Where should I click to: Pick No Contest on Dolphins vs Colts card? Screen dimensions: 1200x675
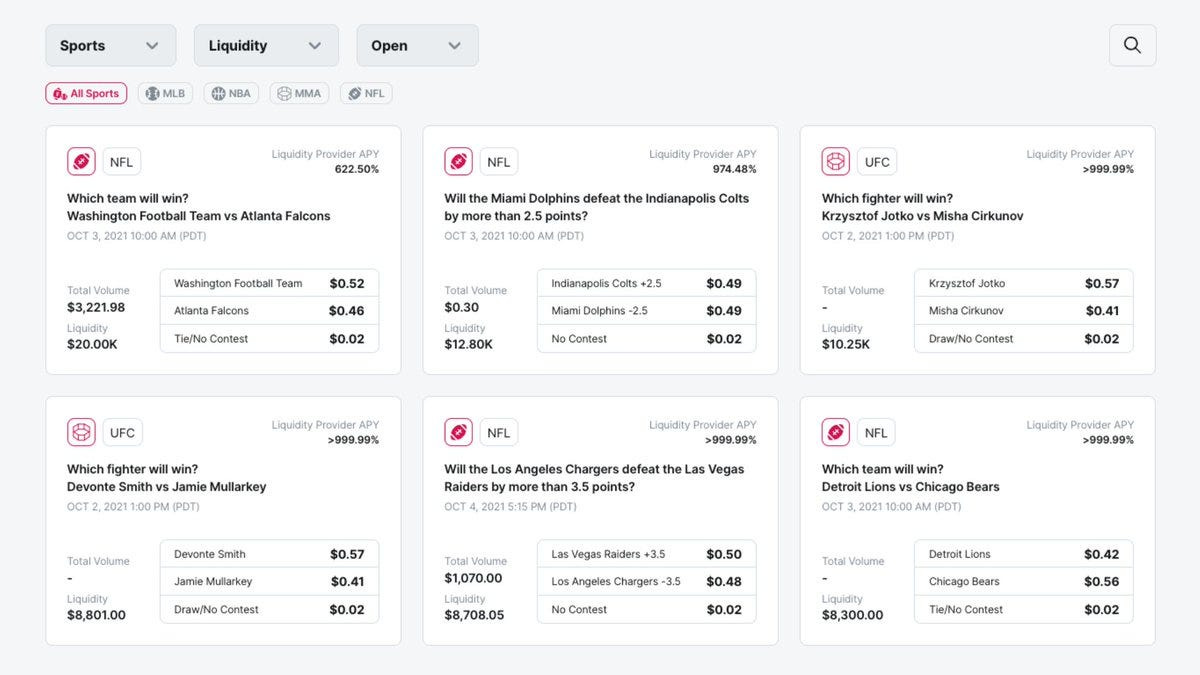(x=646, y=339)
